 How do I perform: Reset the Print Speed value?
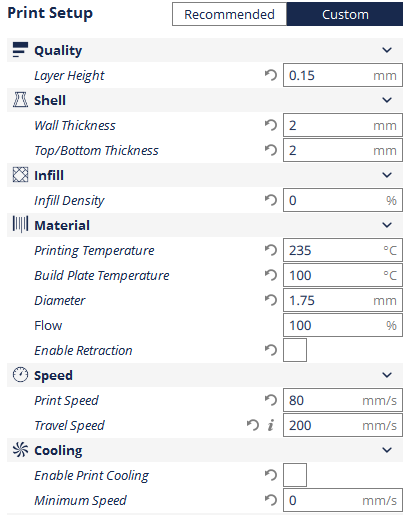tap(271, 400)
